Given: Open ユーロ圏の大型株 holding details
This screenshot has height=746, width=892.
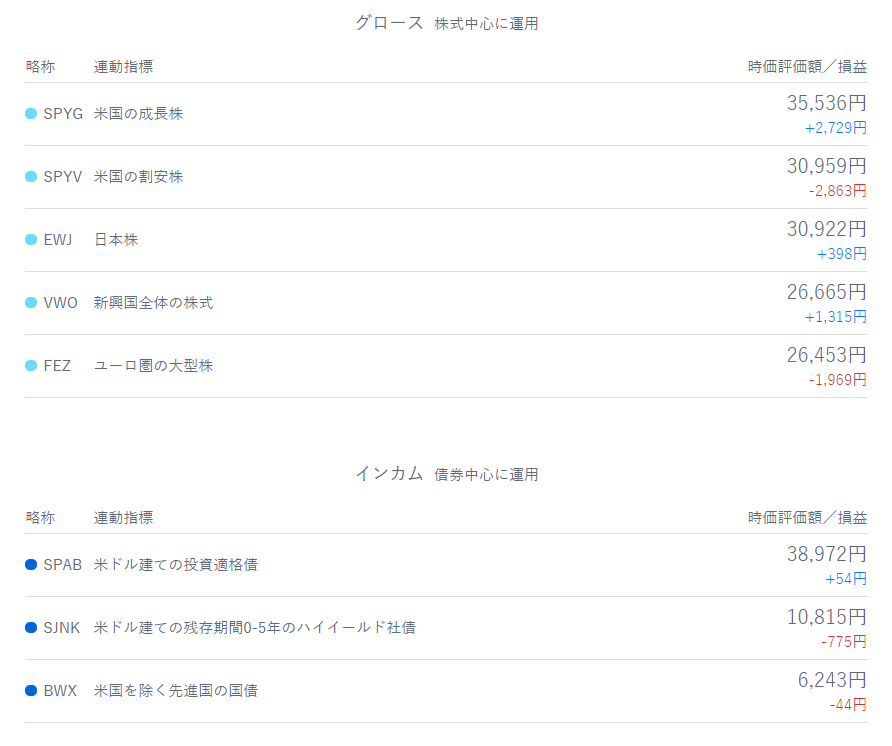Looking at the screenshot, I should coord(153,366).
